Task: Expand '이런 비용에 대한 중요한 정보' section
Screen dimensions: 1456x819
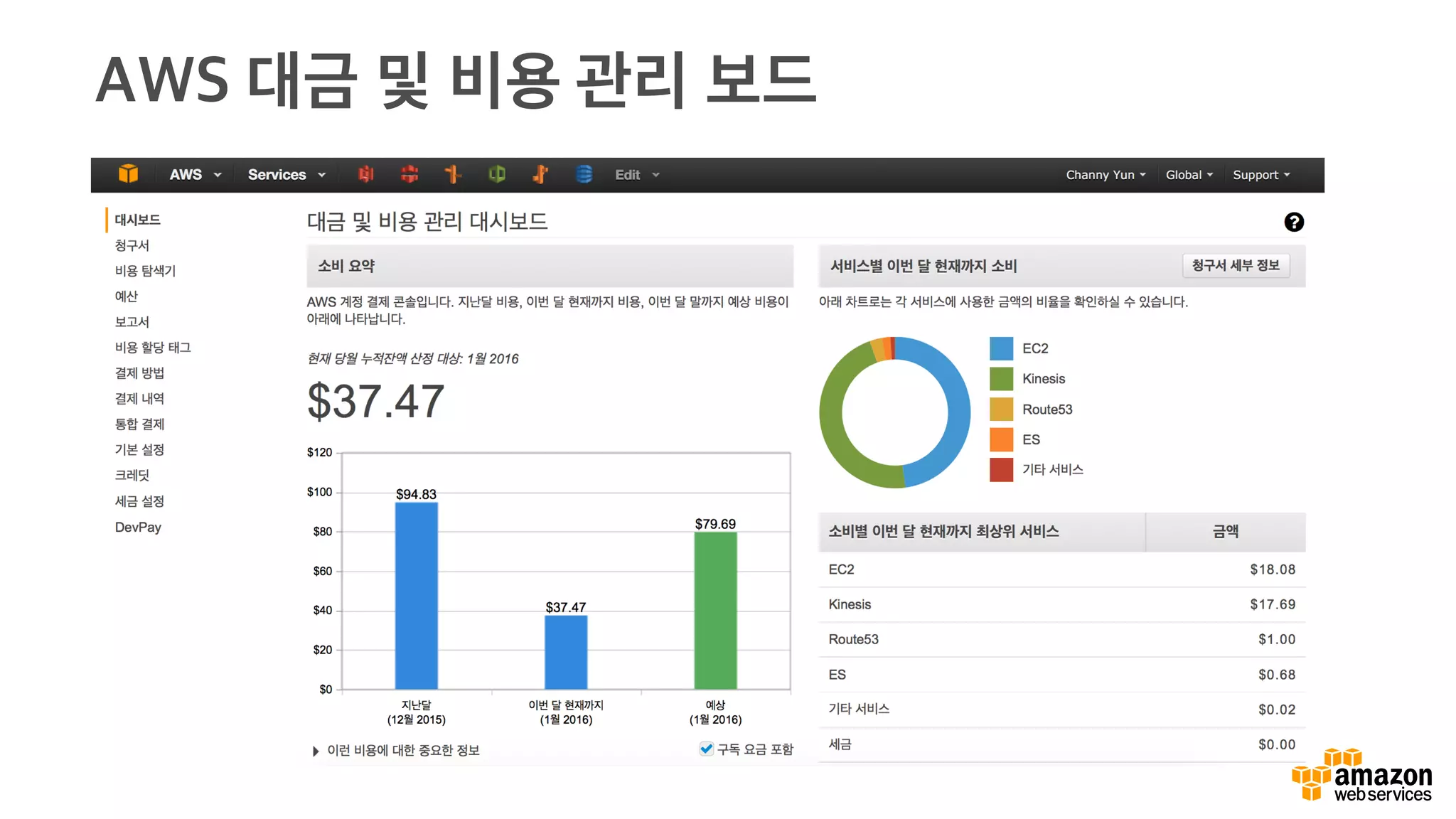Action: [396, 751]
